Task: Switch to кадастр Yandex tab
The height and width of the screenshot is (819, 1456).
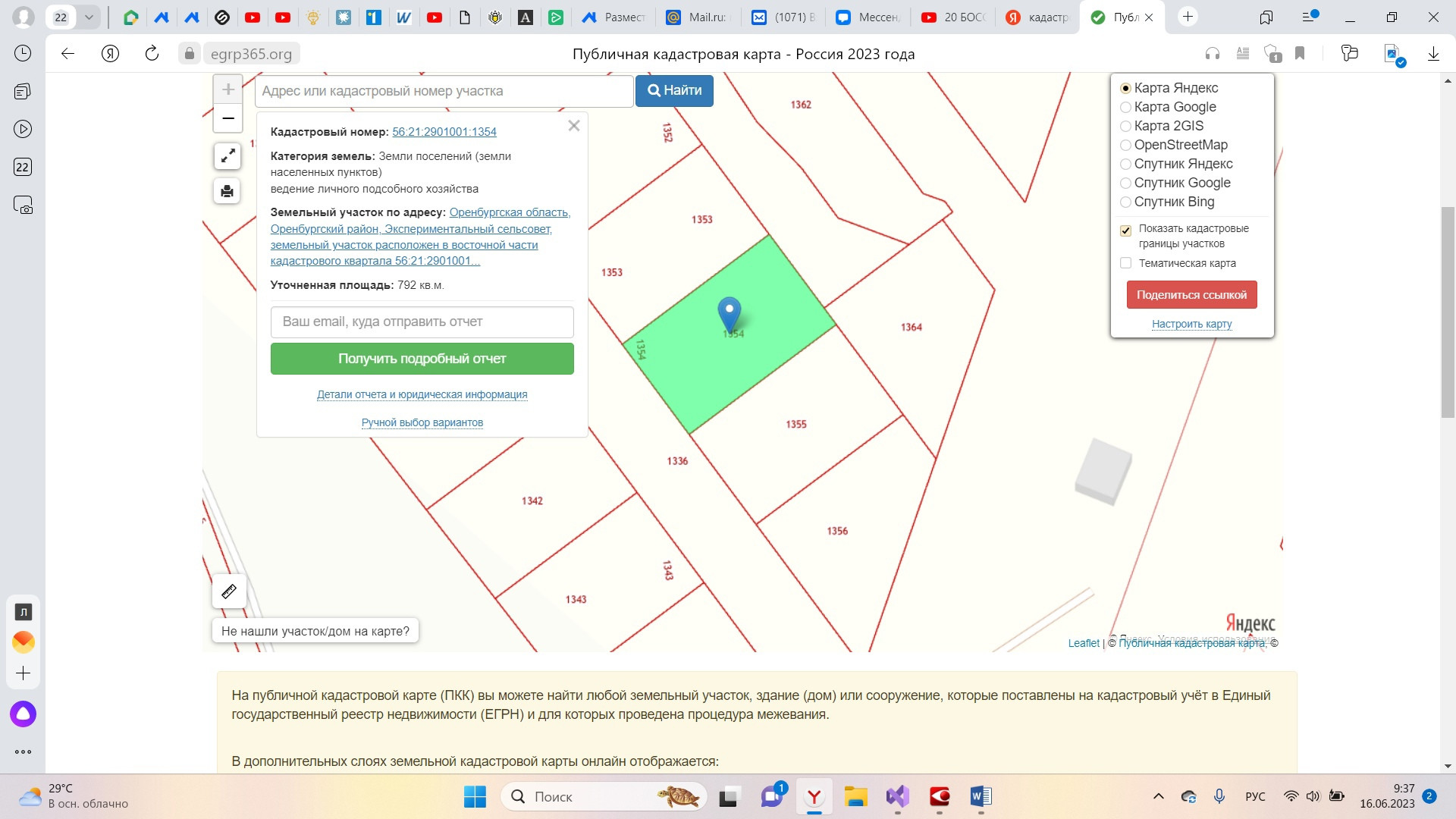Action: pos(1039,17)
